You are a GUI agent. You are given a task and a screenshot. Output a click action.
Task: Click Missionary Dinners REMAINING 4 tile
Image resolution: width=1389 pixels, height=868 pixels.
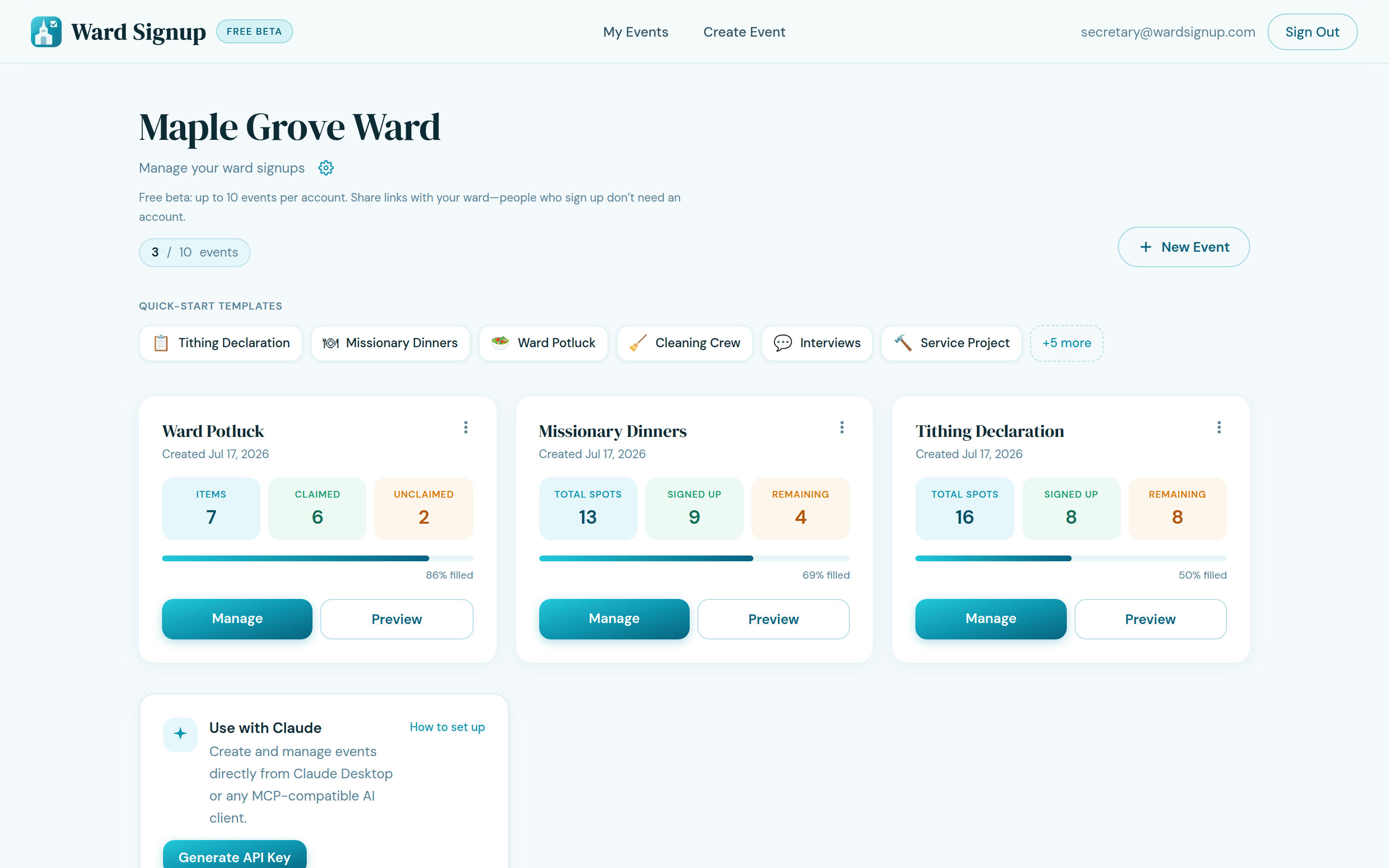point(800,509)
